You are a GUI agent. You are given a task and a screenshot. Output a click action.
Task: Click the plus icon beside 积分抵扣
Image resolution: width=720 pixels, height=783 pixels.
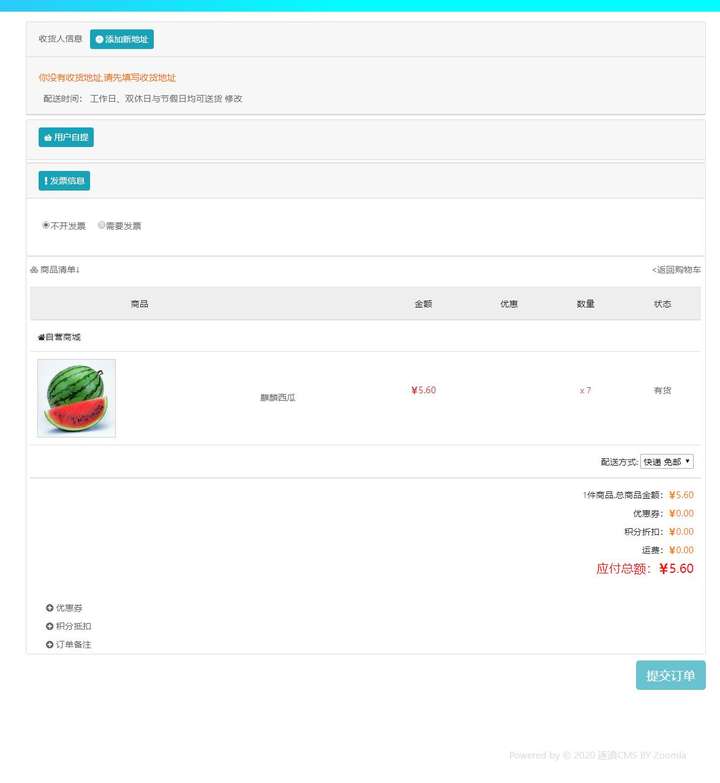50,626
